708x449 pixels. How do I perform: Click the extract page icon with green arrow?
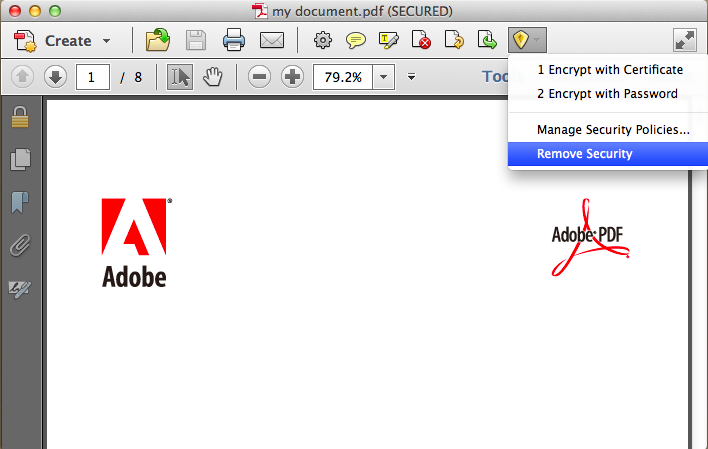click(487, 40)
